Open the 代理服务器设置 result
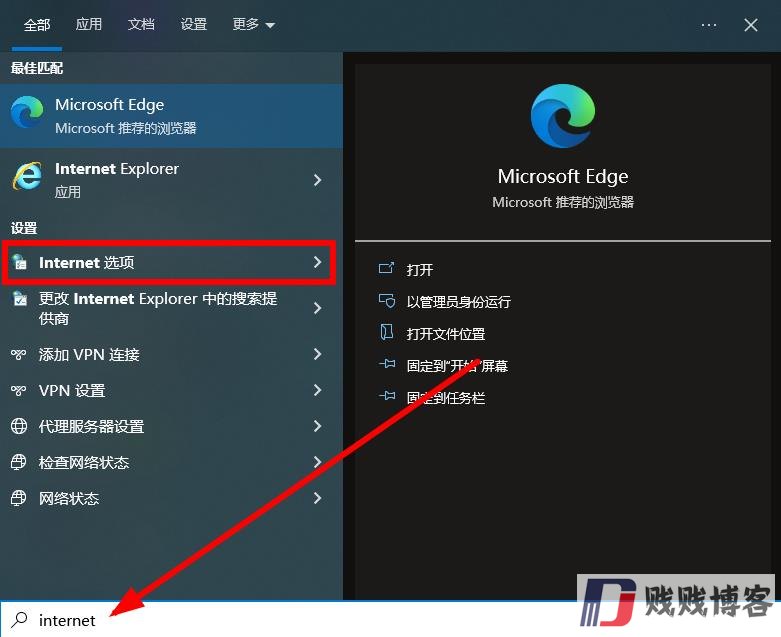Screen dimensions: 781x637 171,426
